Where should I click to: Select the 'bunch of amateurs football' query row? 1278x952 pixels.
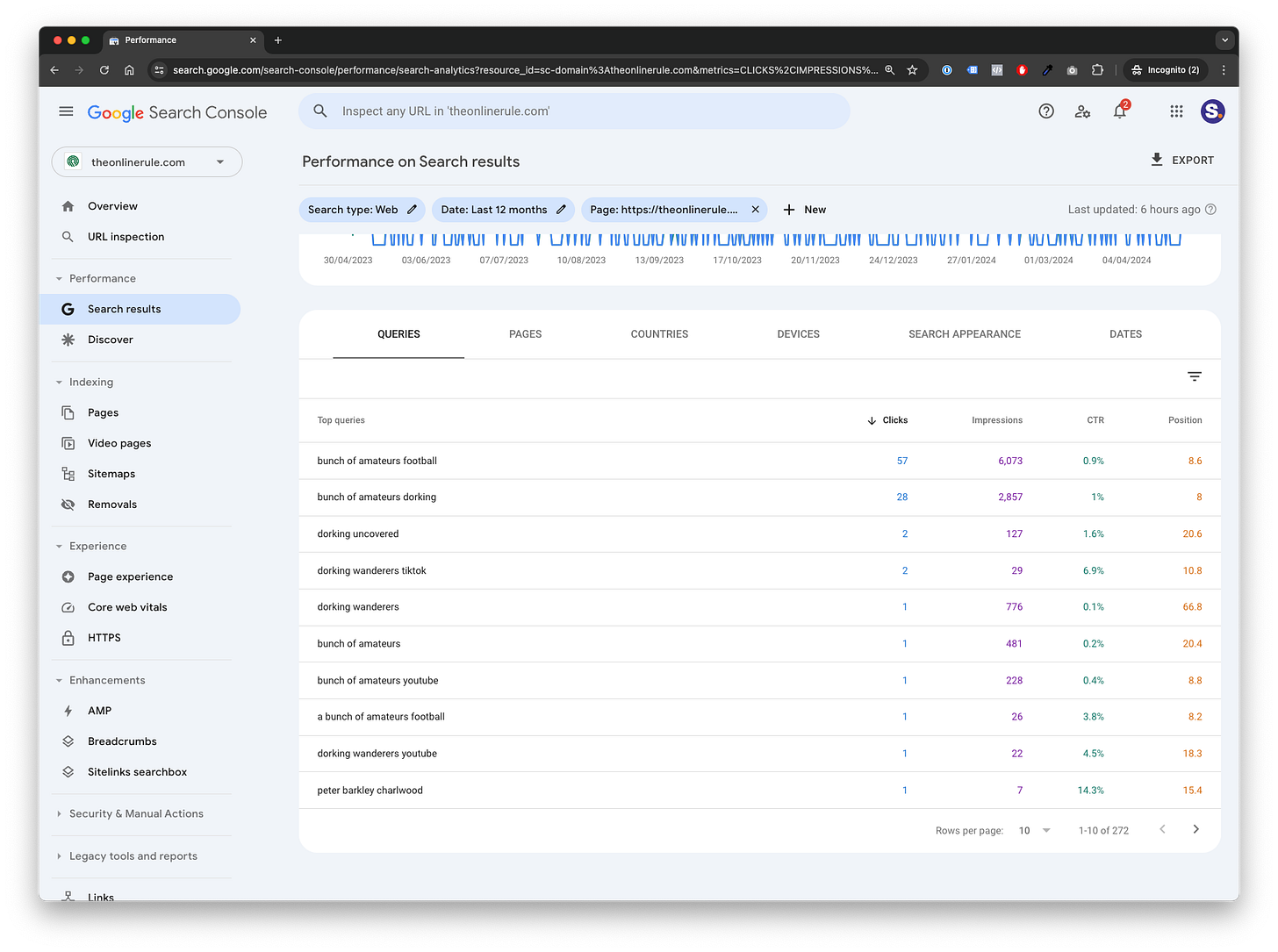pos(759,461)
